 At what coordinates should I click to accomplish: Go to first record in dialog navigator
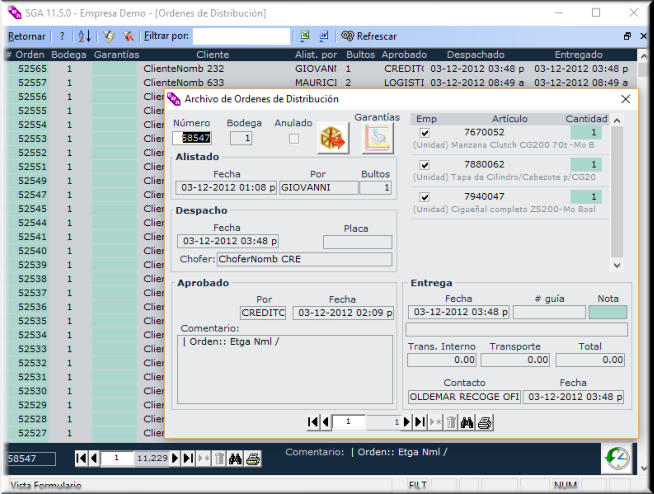coord(313,422)
